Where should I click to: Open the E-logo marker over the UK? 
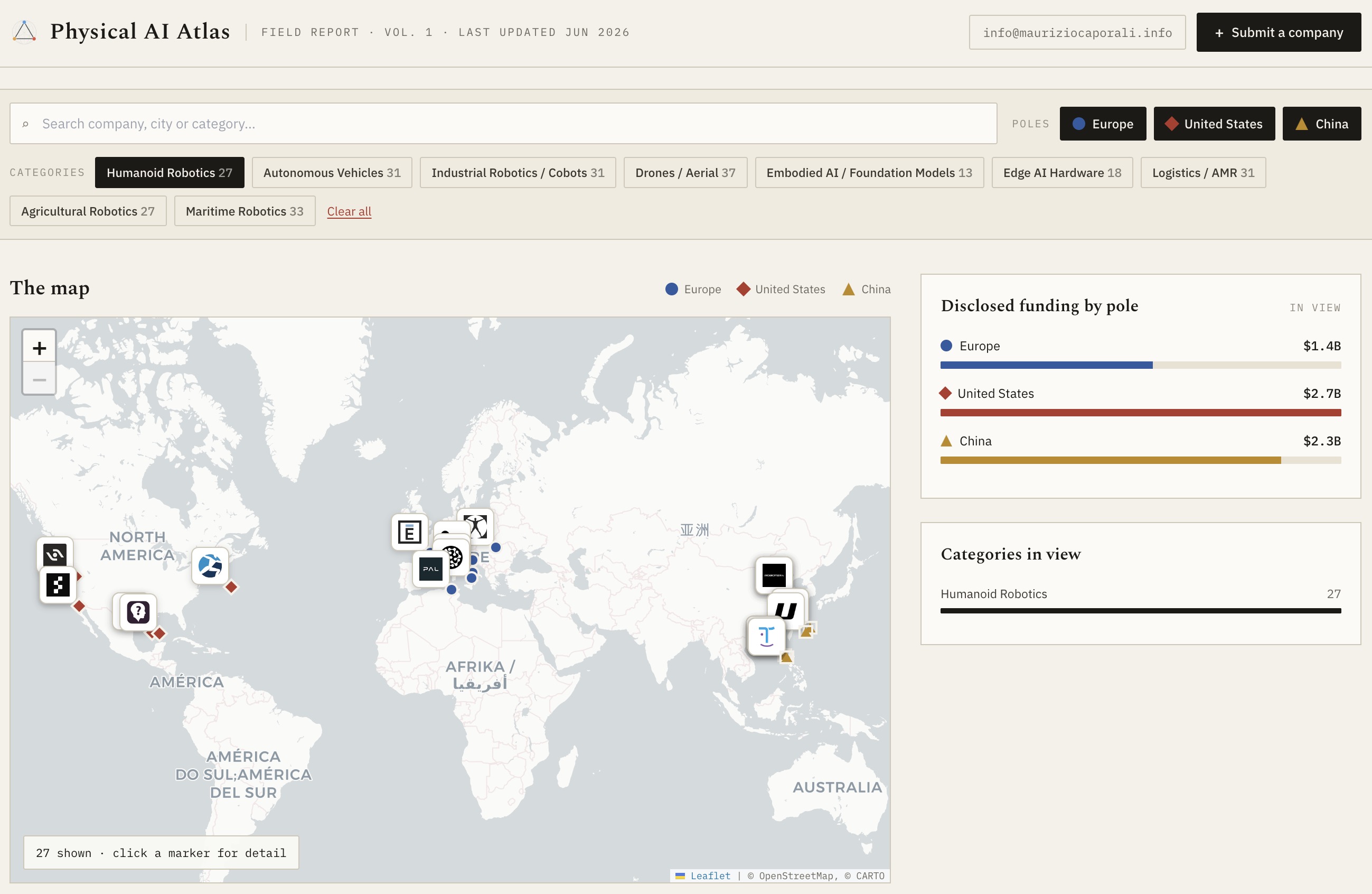pos(409,531)
